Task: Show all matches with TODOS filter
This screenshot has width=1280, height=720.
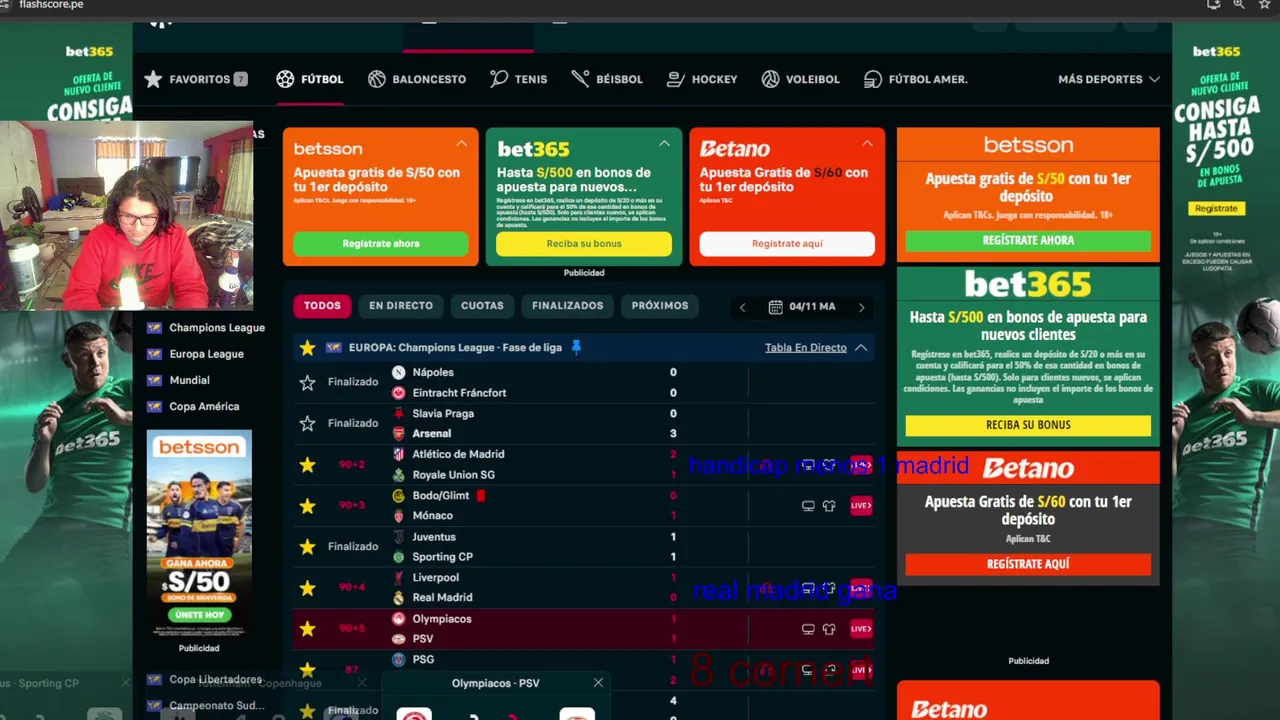Action: click(322, 306)
